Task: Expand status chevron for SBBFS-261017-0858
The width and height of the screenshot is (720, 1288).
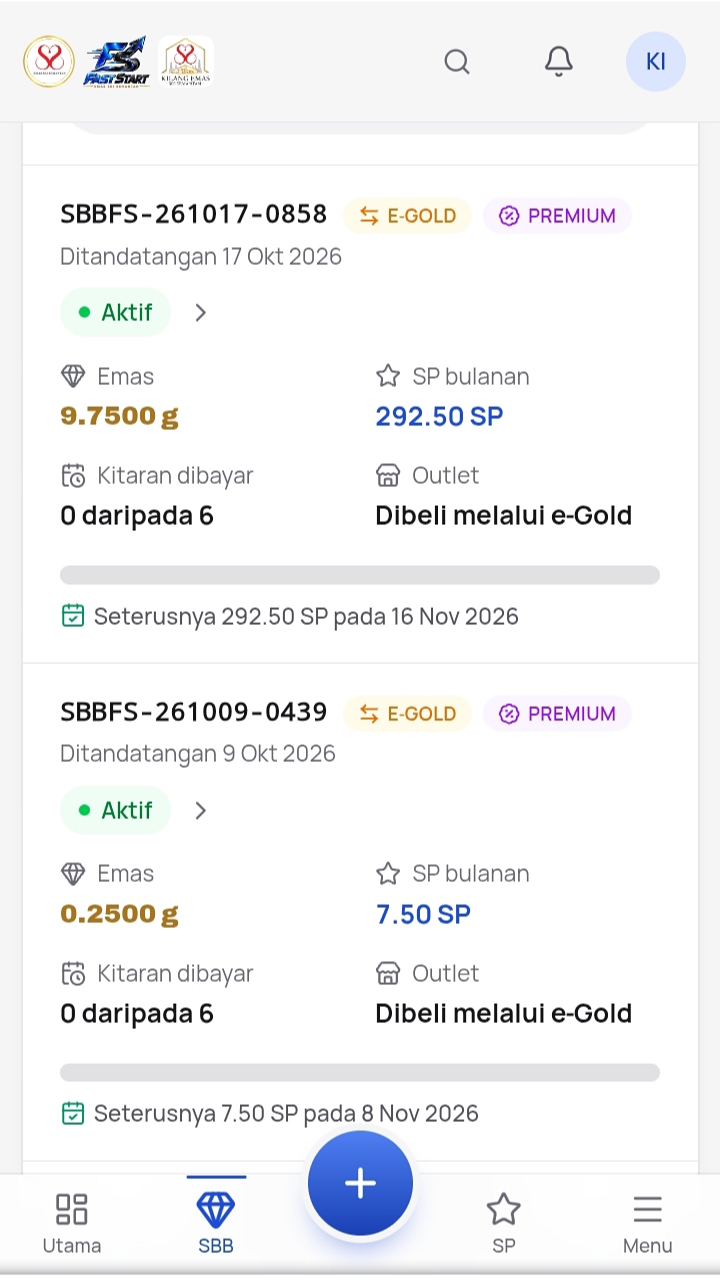Action: point(201,313)
